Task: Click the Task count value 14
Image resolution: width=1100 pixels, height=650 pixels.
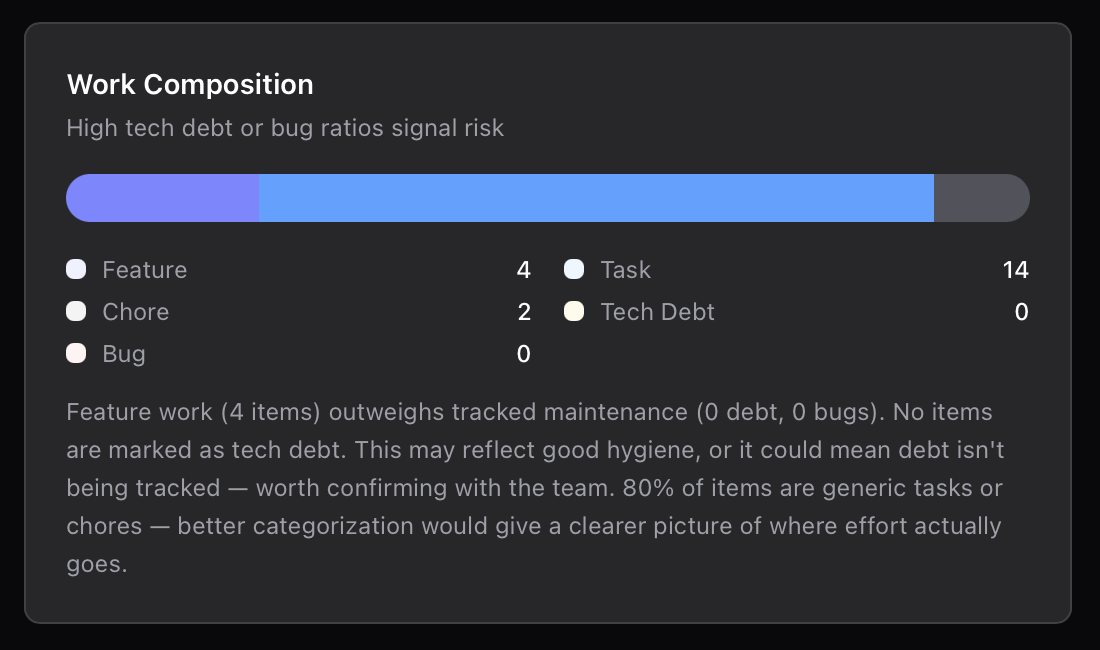Action: pos(1015,270)
